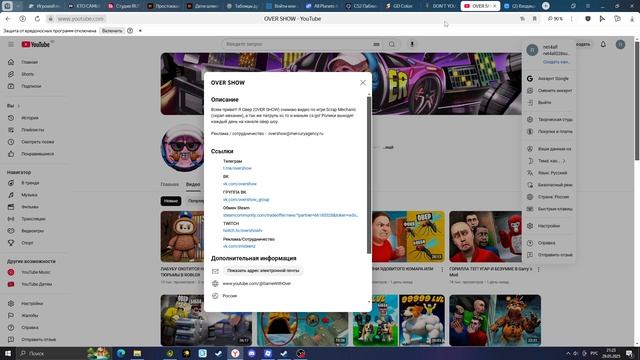The height and width of the screenshot is (360, 640).
Task: Expand the 'Язык: Русский' option
Action: click(549, 173)
